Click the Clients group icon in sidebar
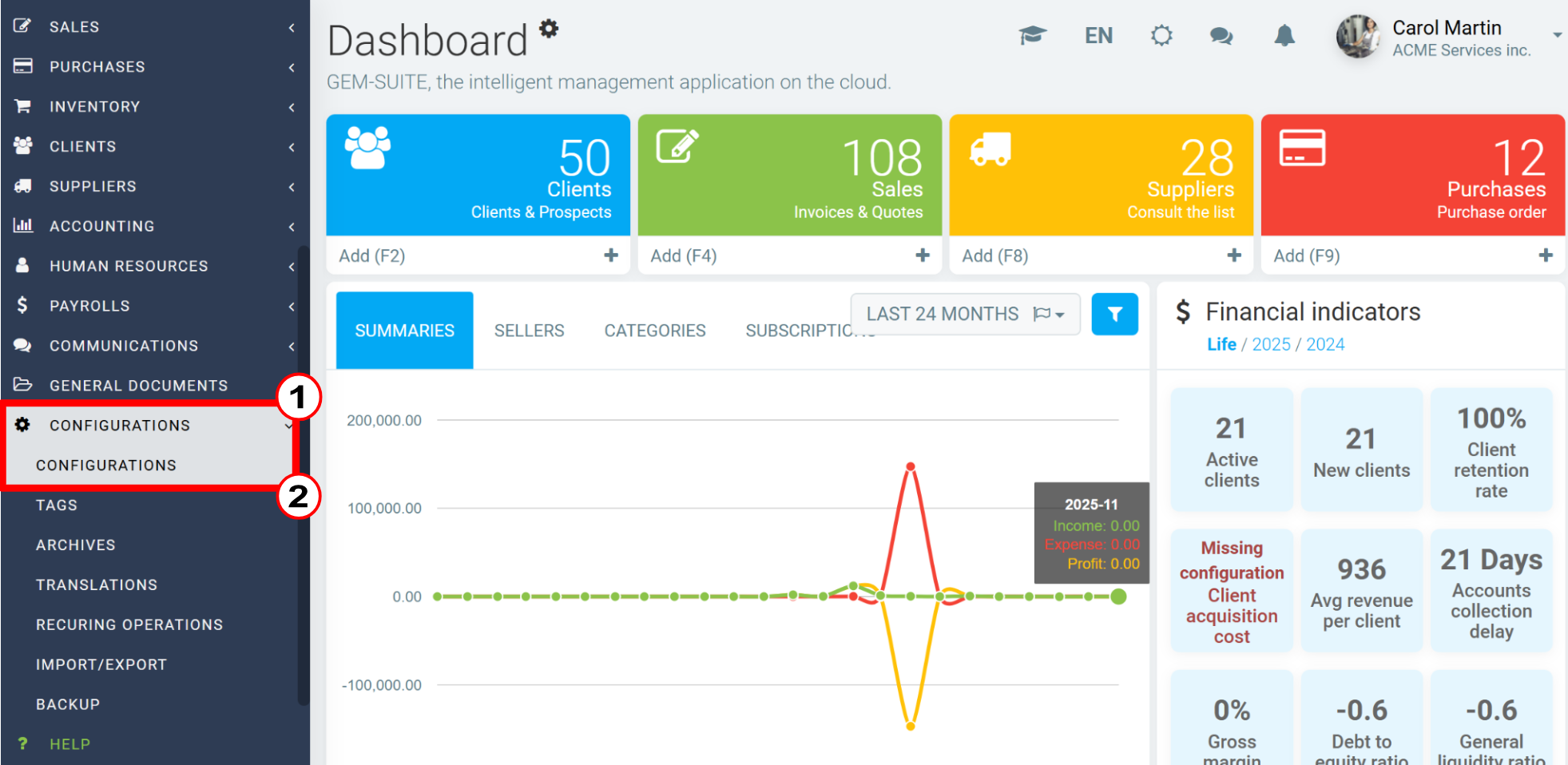 [x=22, y=146]
